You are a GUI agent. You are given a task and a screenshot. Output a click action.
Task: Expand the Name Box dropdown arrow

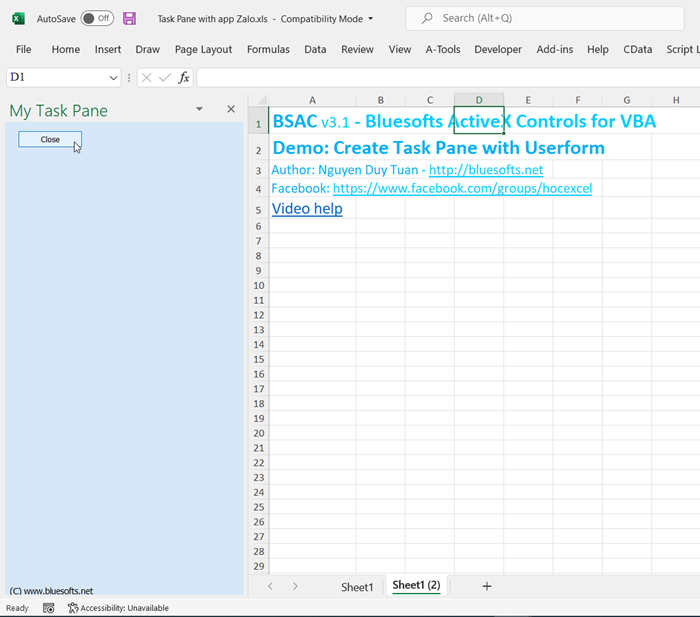pos(113,78)
